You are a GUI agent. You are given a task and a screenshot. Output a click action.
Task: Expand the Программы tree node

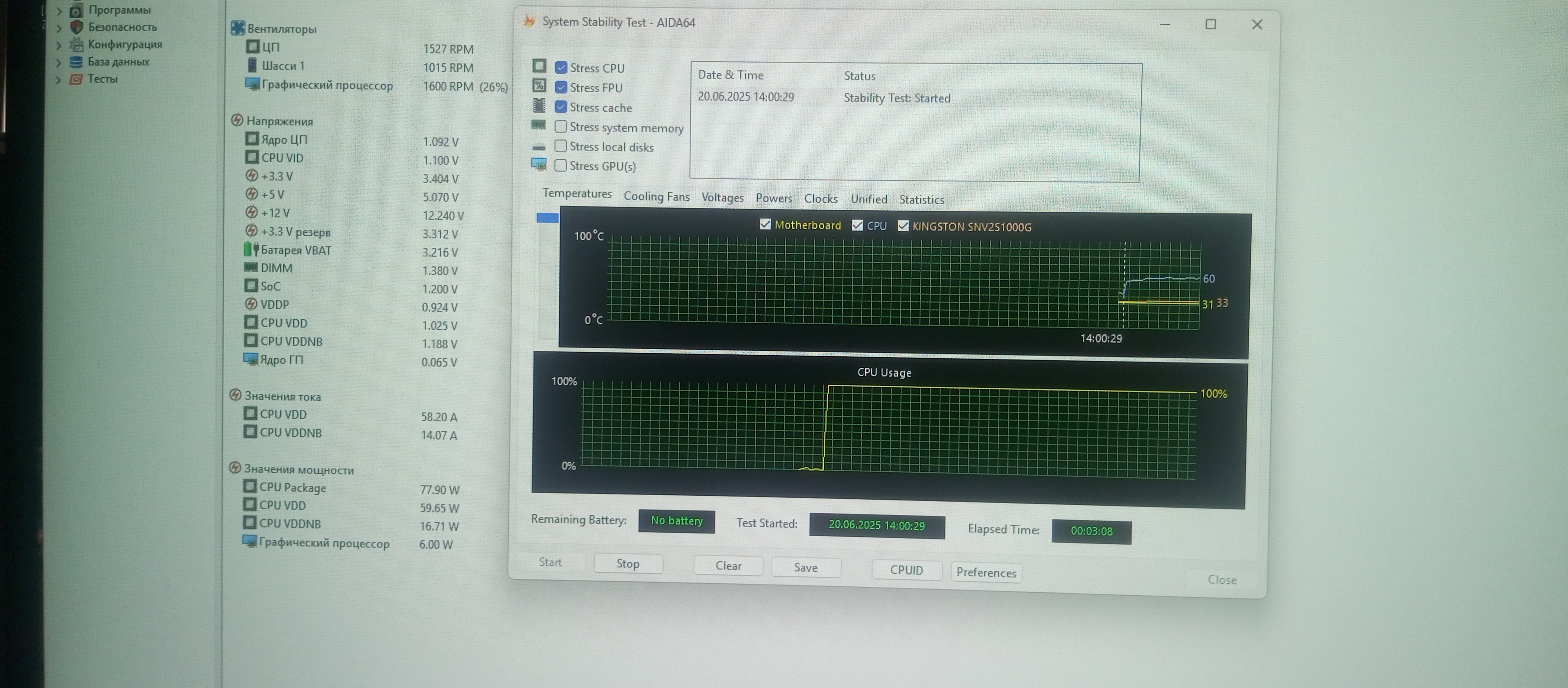(x=59, y=10)
